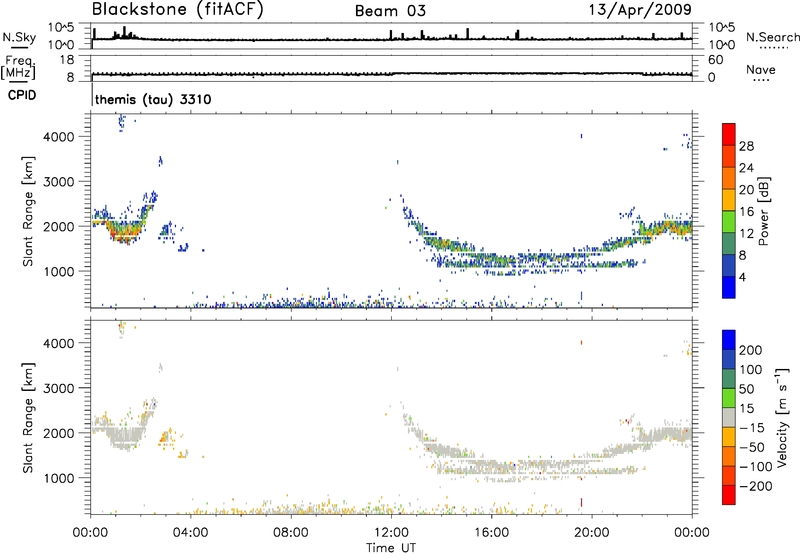Click the Slant Range axis title of velocity panel
The height and width of the screenshot is (554, 800).
pyautogui.click(x=28, y=418)
